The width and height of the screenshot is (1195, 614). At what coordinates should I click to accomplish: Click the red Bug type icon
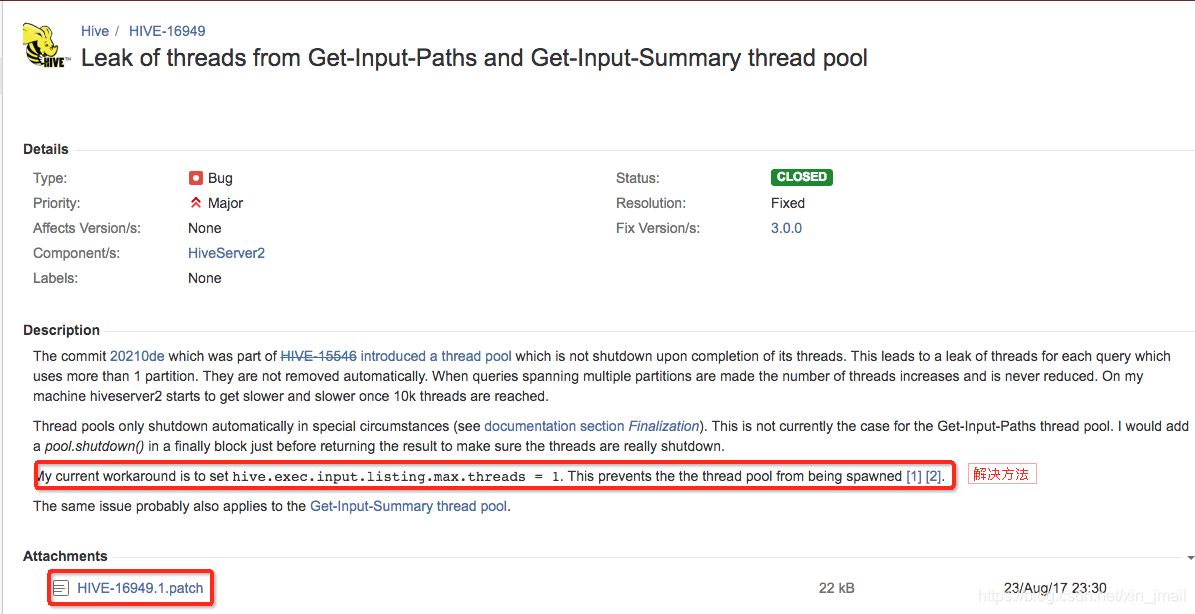pos(196,178)
